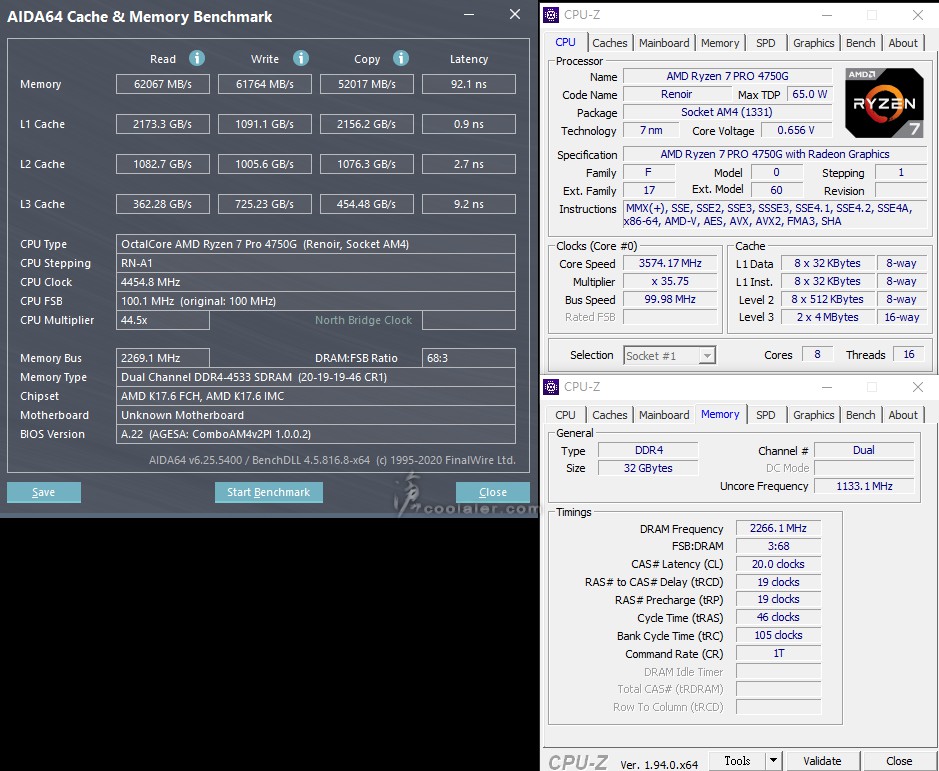939x771 pixels.
Task: Click the Copy info icon in AIDA64
Action: 401,58
